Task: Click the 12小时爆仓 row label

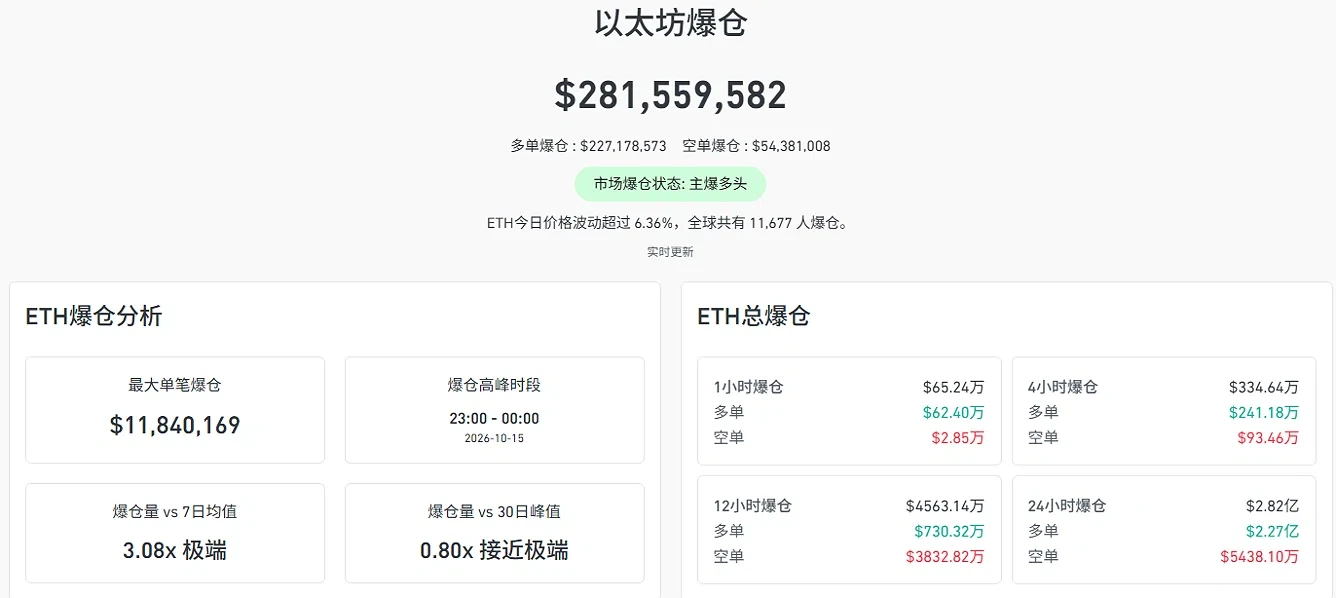Action: tap(752, 506)
